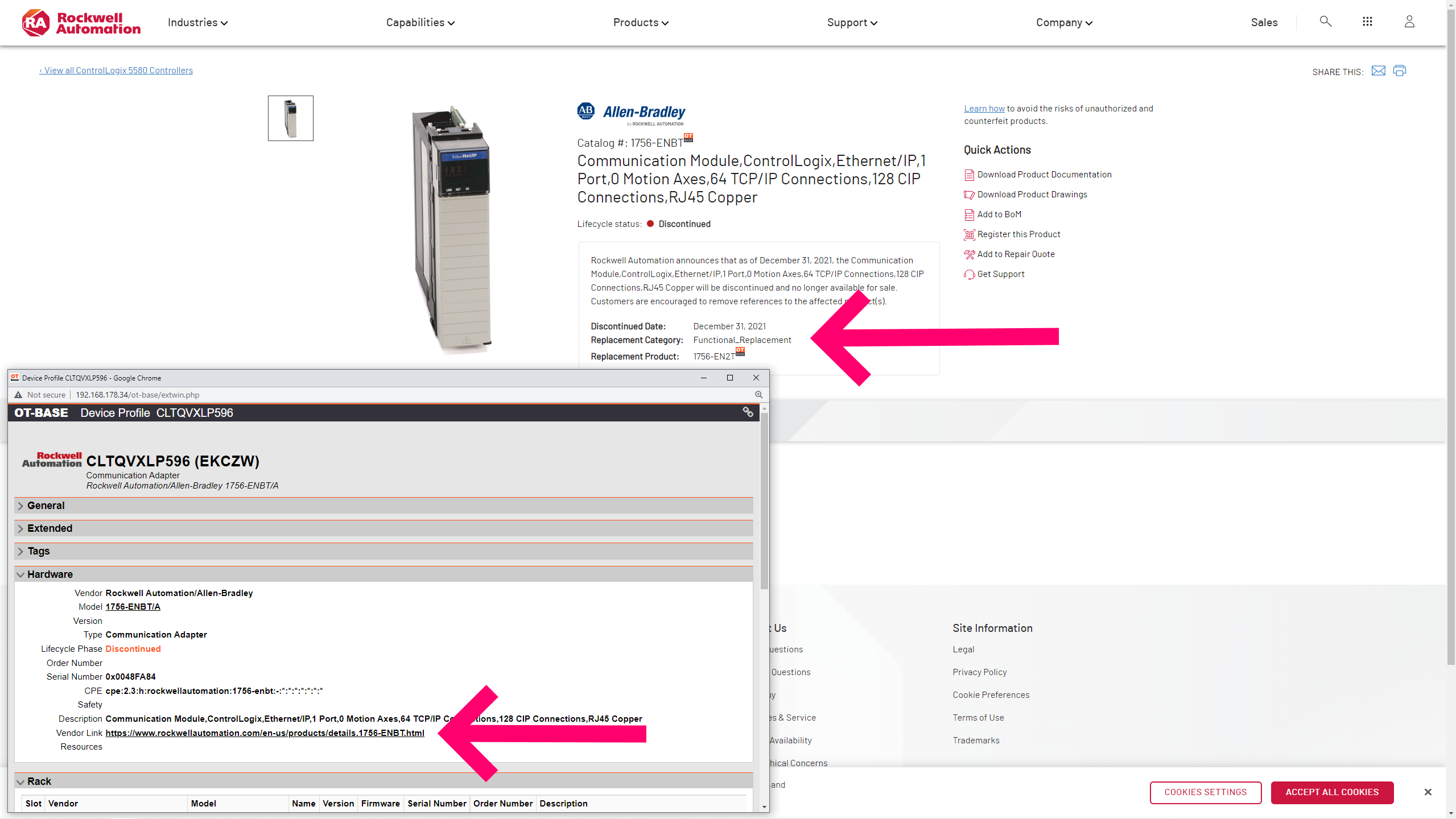This screenshot has width=1456, height=819.
Task: Open the Terms of Use footer link
Action: 978,718
